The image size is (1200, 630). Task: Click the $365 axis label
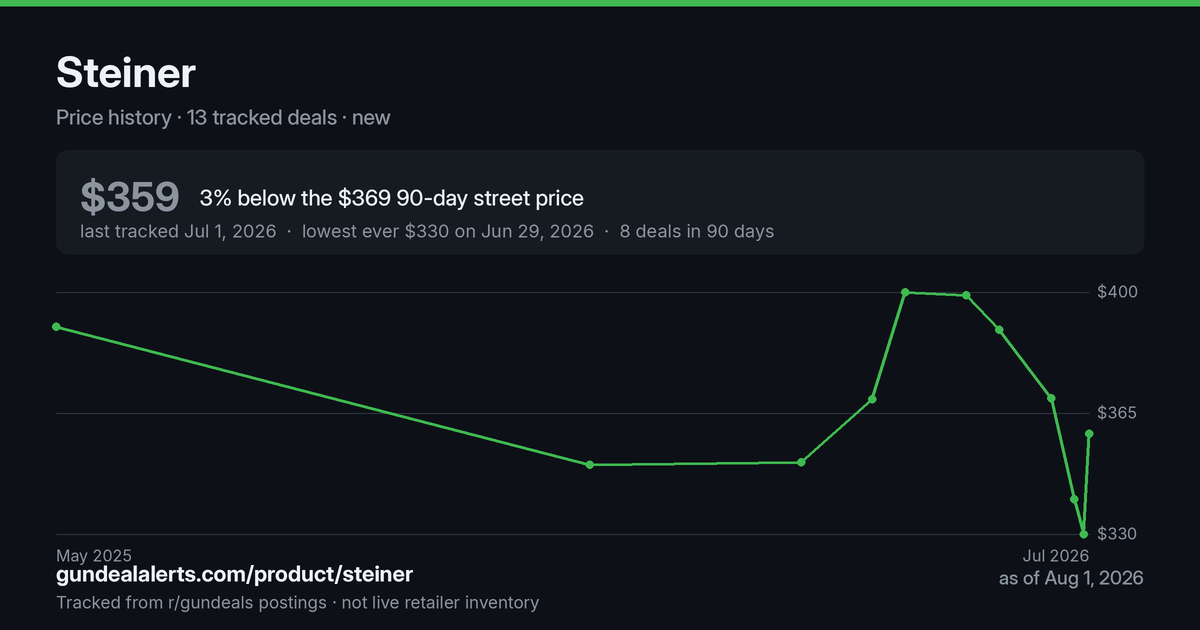[x=1118, y=413]
